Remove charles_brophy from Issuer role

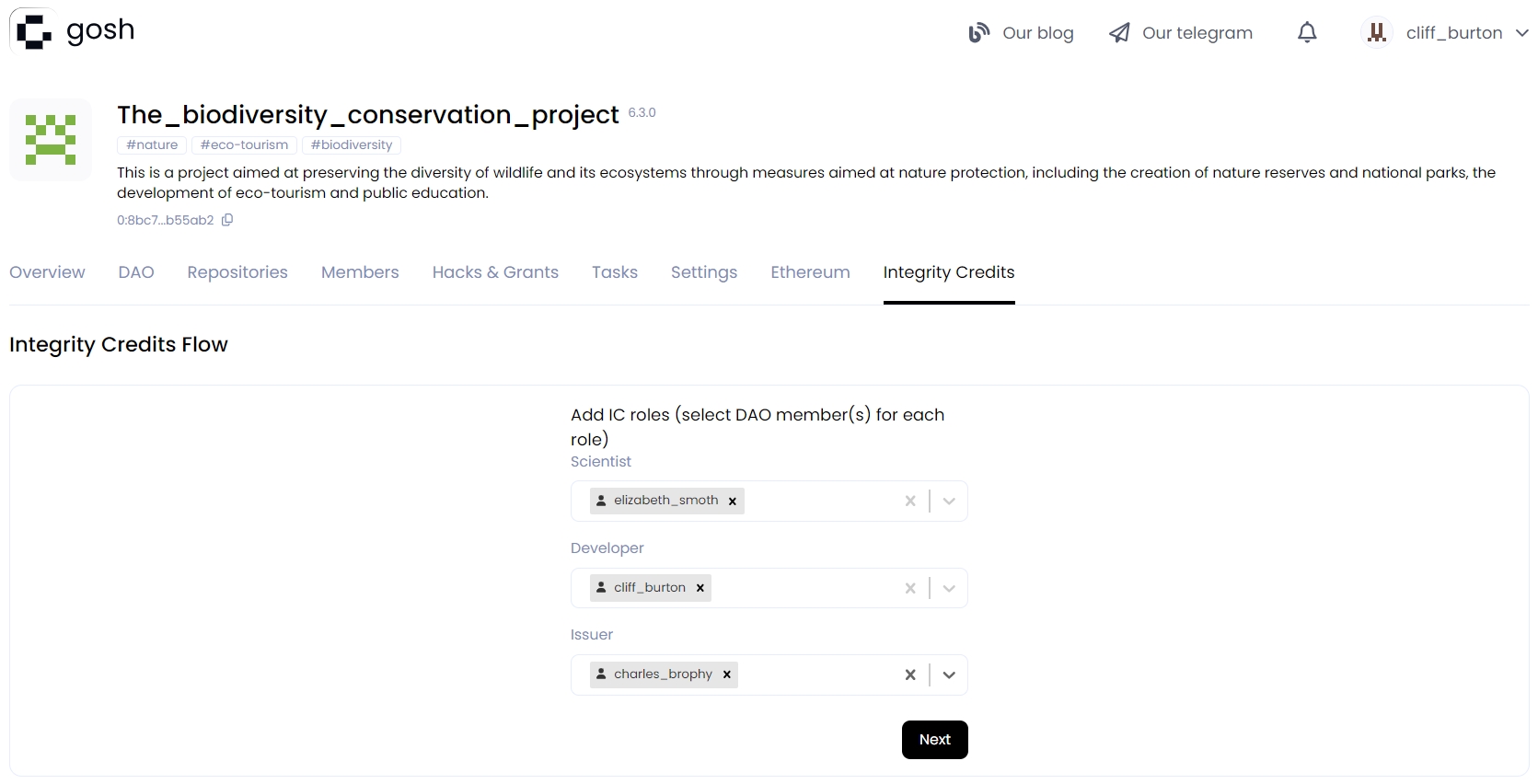pos(727,674)
